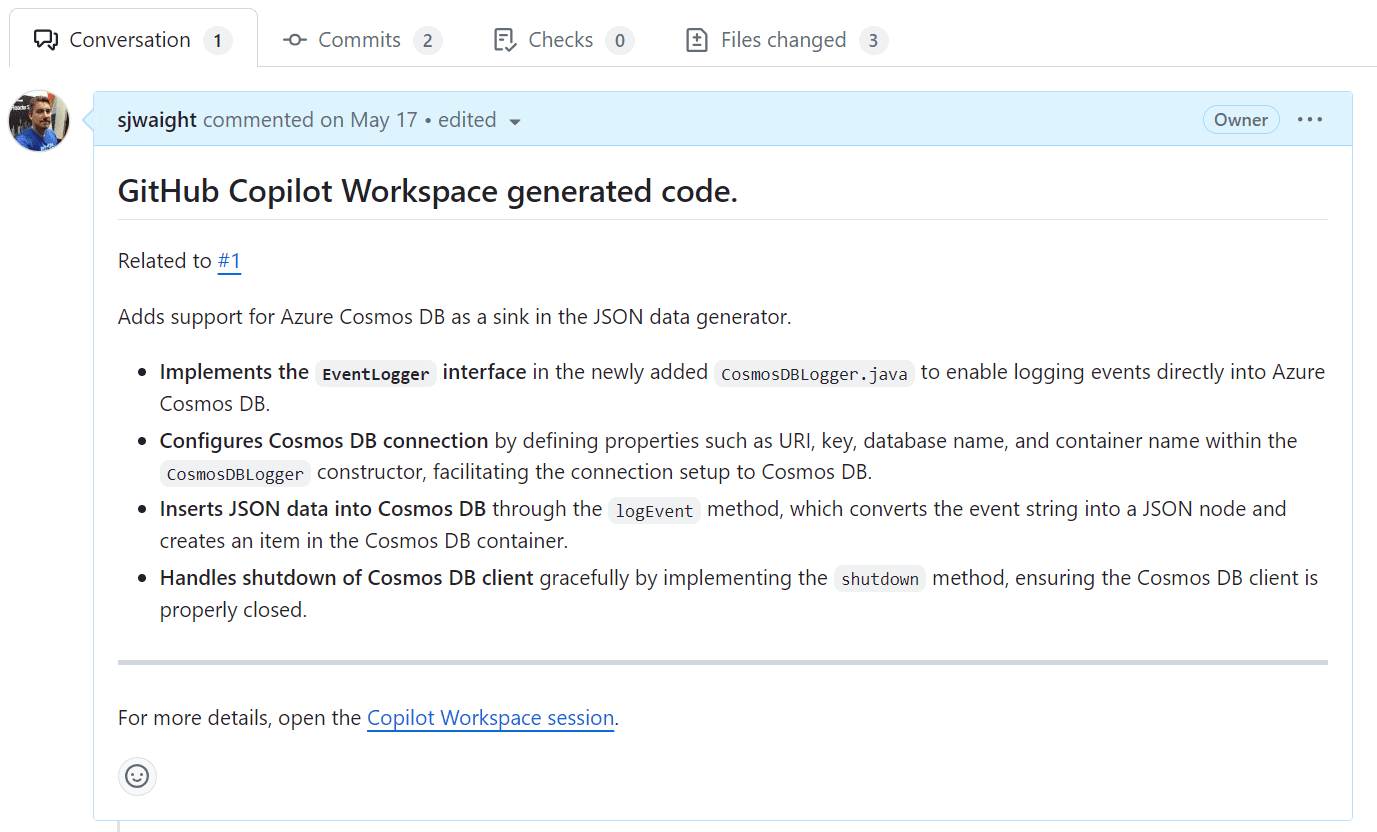Select the logEvent code text
Screen dimensions: 1377x832
[654, 511]
